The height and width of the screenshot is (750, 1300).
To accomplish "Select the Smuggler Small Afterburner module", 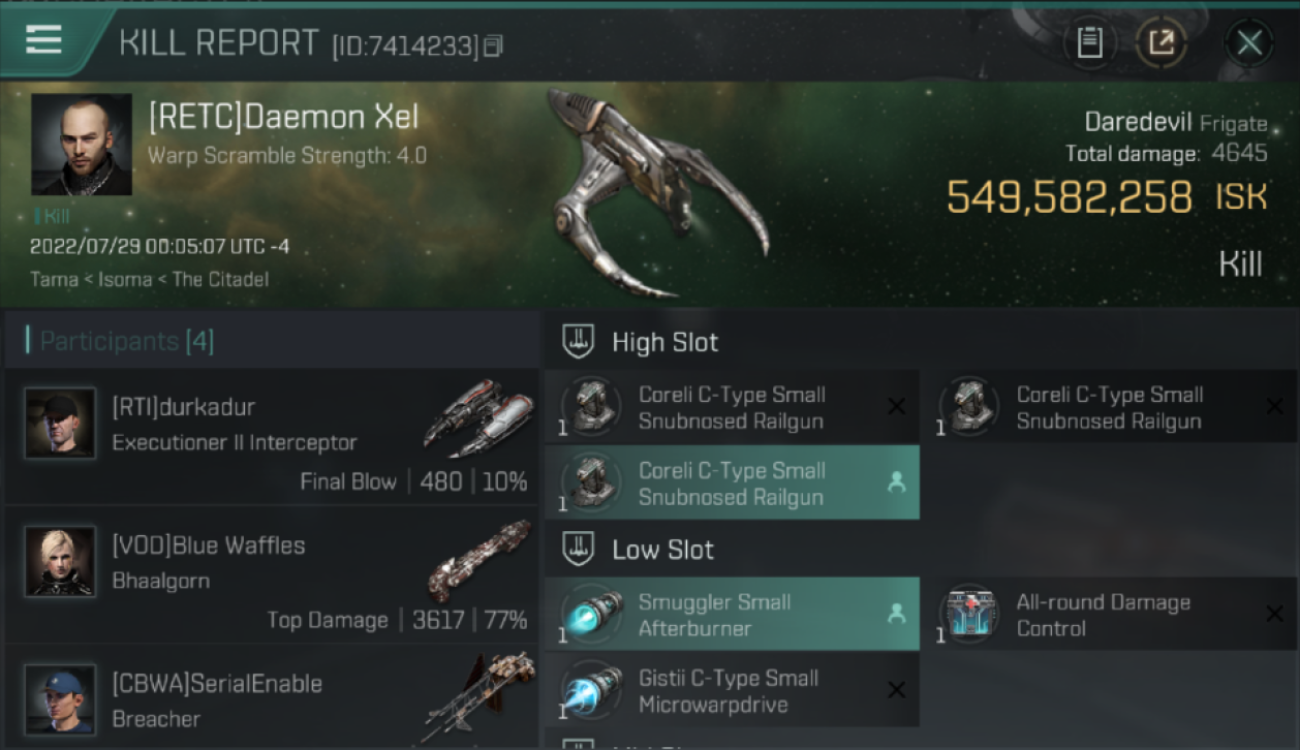I will 731,615.
